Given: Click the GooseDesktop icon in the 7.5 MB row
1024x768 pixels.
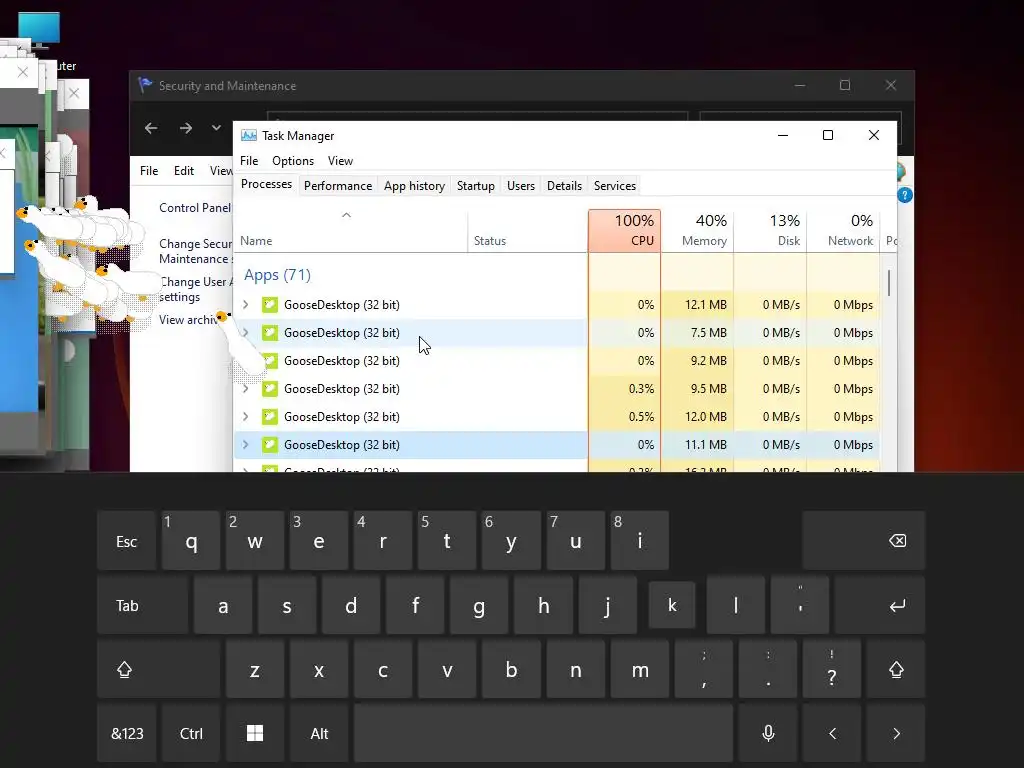Looking at the screenshot, I should pyautogui.click(x=270, y=332).
